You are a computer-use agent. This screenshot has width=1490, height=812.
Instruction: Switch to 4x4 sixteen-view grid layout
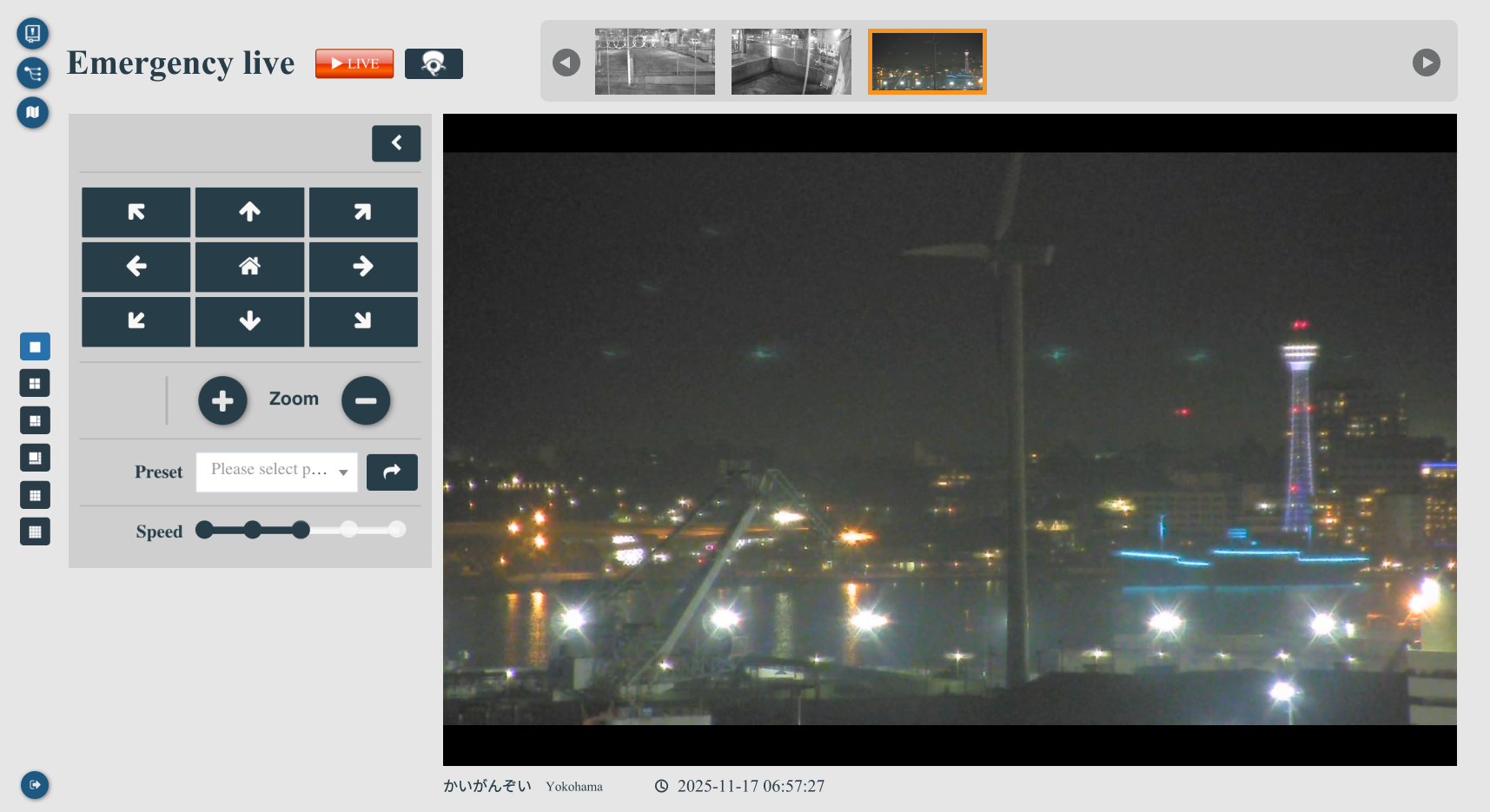35,531
